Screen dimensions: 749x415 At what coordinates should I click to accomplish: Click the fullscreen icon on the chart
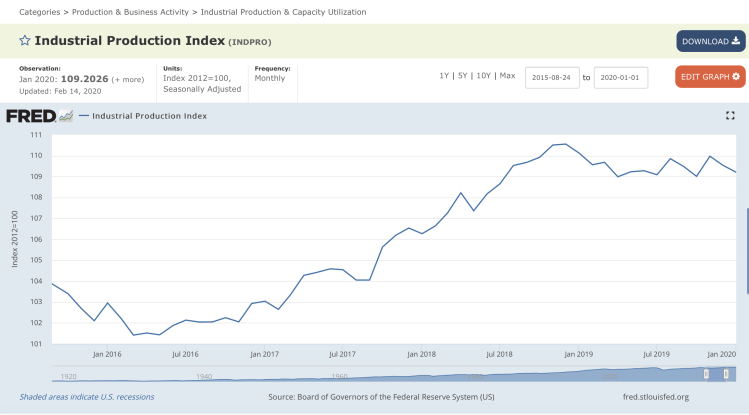pos(730,116)
